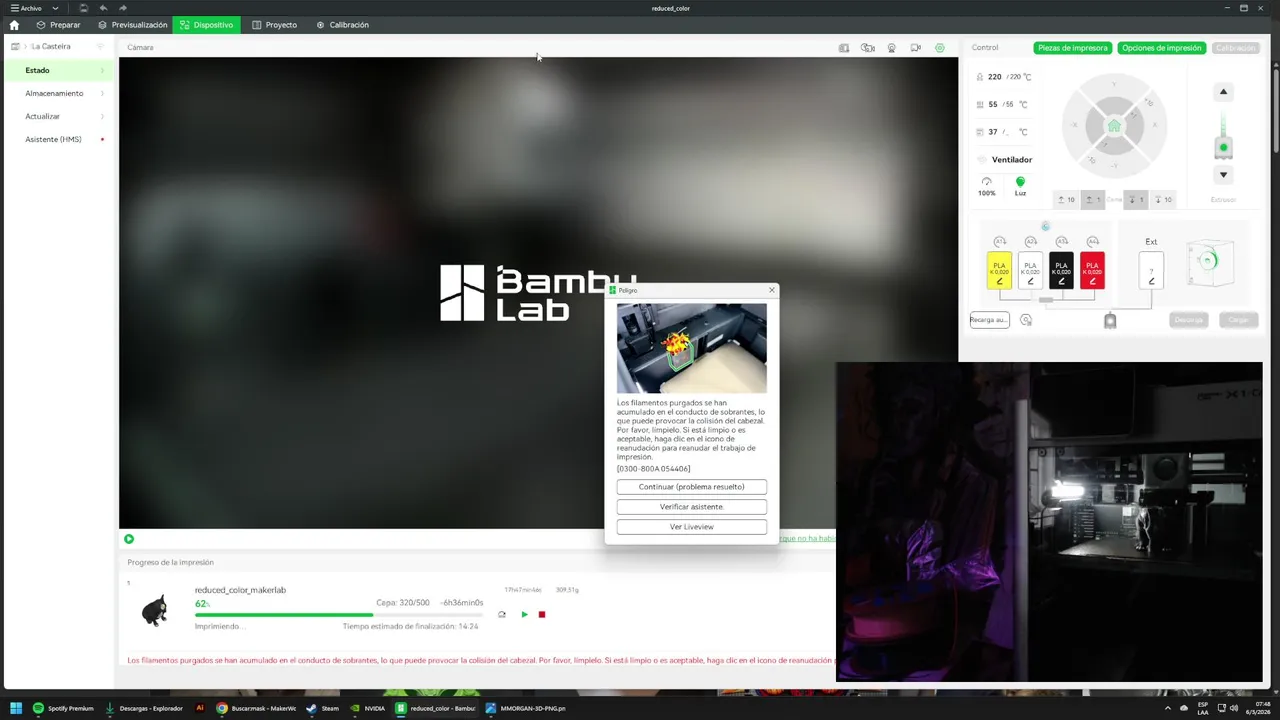Open the Preparar tab
Screen dimensions: 1280x720
(x=58, y=25)
